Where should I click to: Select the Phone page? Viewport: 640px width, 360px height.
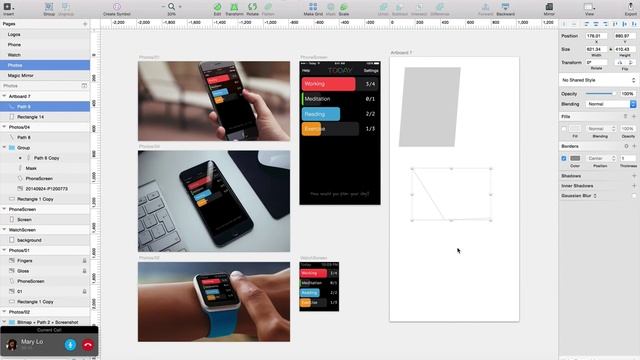45,45
